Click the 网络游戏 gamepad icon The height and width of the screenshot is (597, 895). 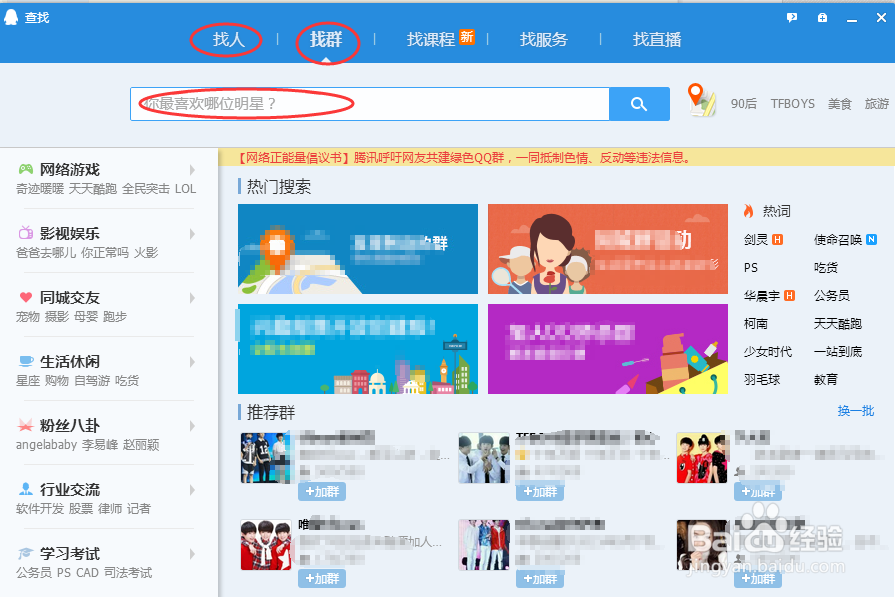point(26,169)
